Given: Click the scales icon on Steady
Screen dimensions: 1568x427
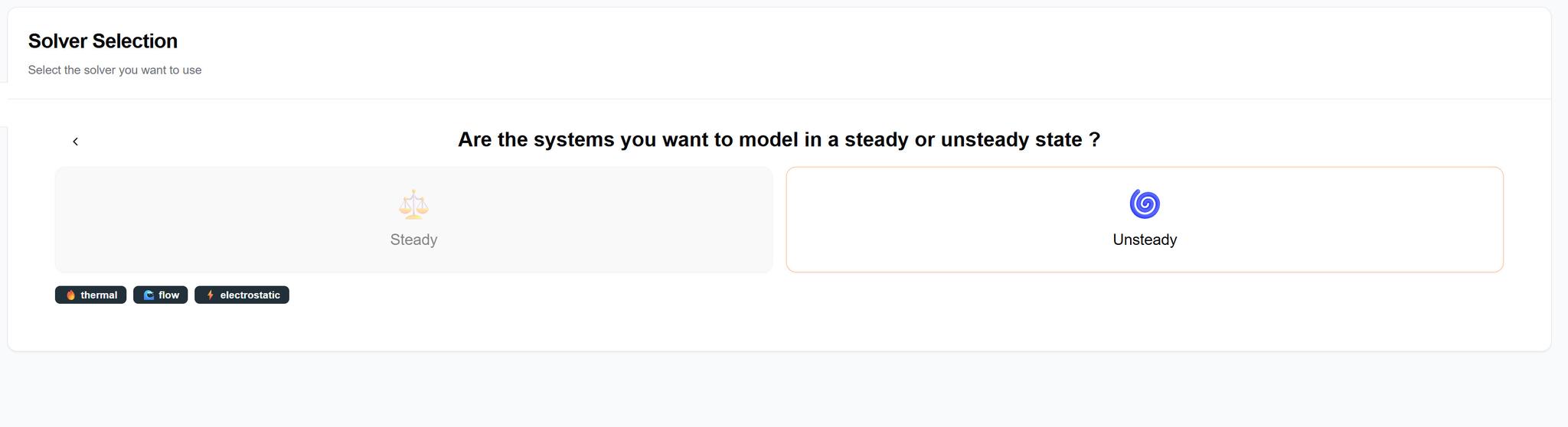Looking at the screenshot, I should pos(413,204).
